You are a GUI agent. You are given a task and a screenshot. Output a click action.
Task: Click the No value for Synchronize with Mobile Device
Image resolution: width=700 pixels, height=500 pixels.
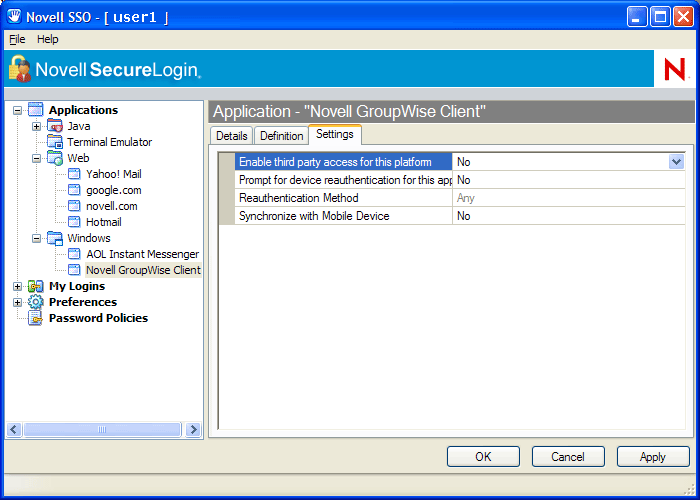click(x=464, y=216)
